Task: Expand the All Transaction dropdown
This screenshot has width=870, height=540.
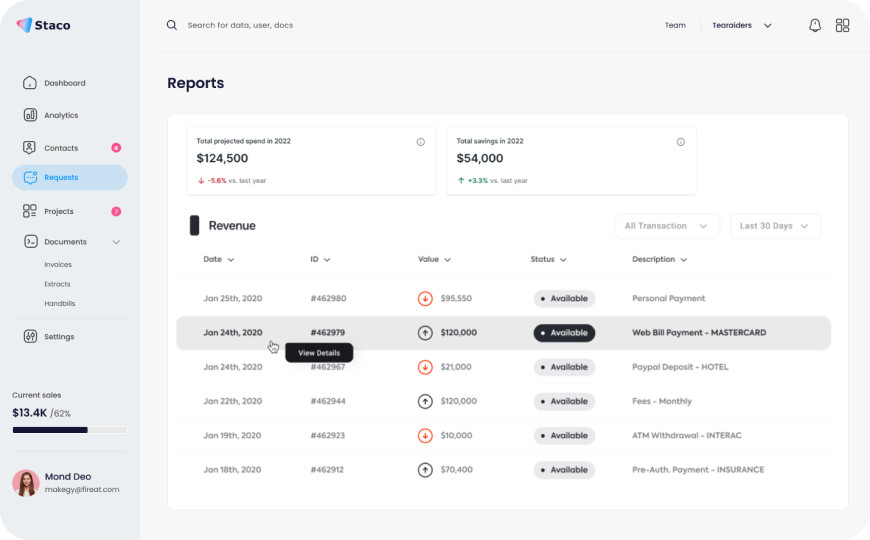Action: pyautogui.click(x=667, y=226)
